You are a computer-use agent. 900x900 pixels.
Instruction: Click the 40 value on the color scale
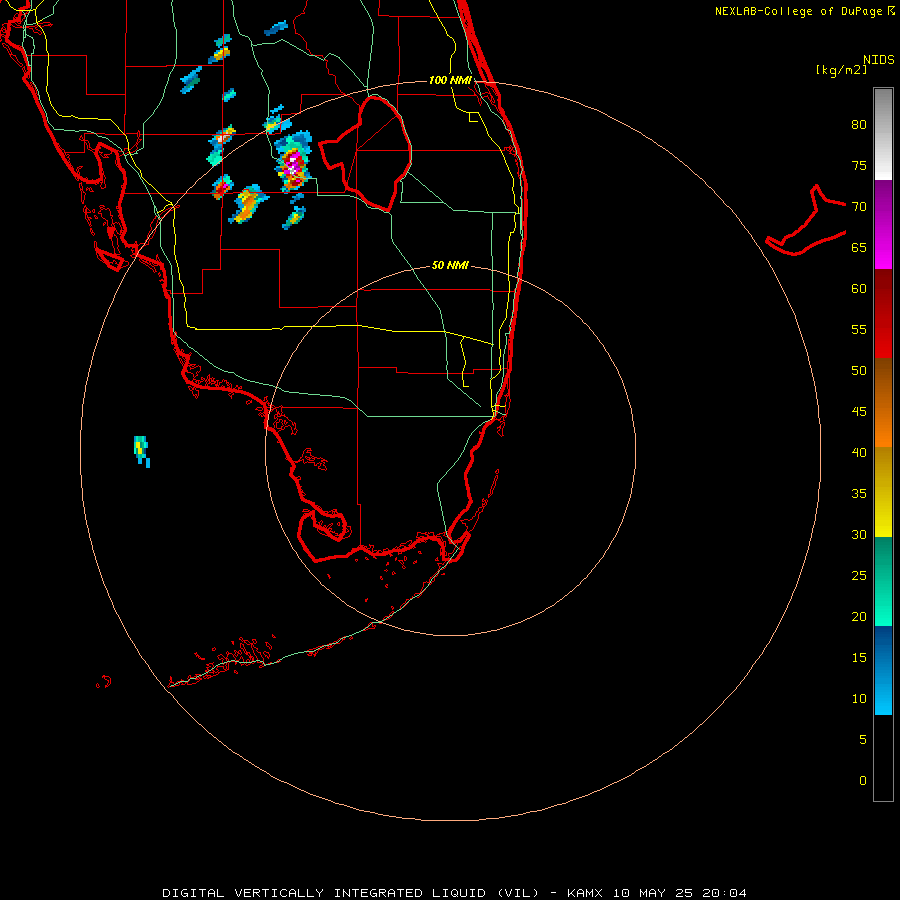click(x=859, y=453)
